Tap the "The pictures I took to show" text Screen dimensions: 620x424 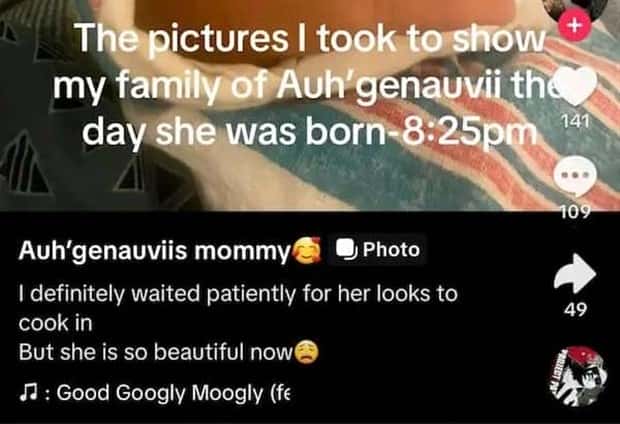[311, 38]
